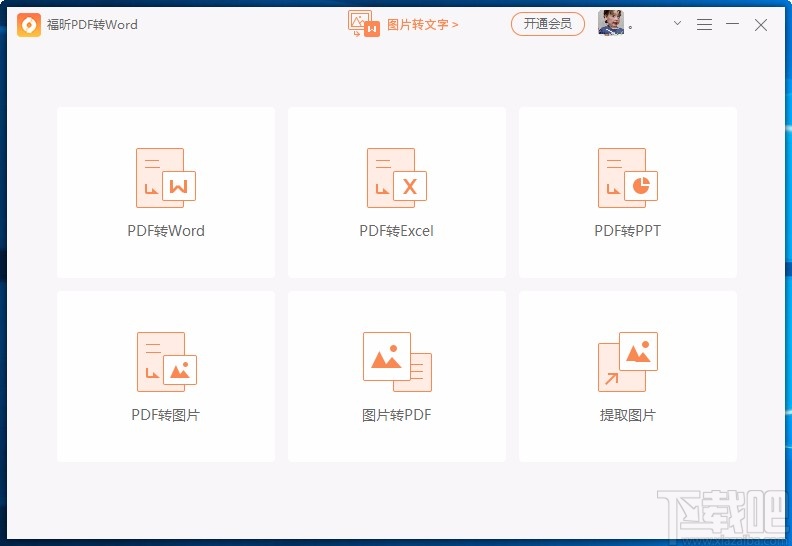Click the PDF转图片 label text
This screenshot has height=546, width=792.
[166, 415]
